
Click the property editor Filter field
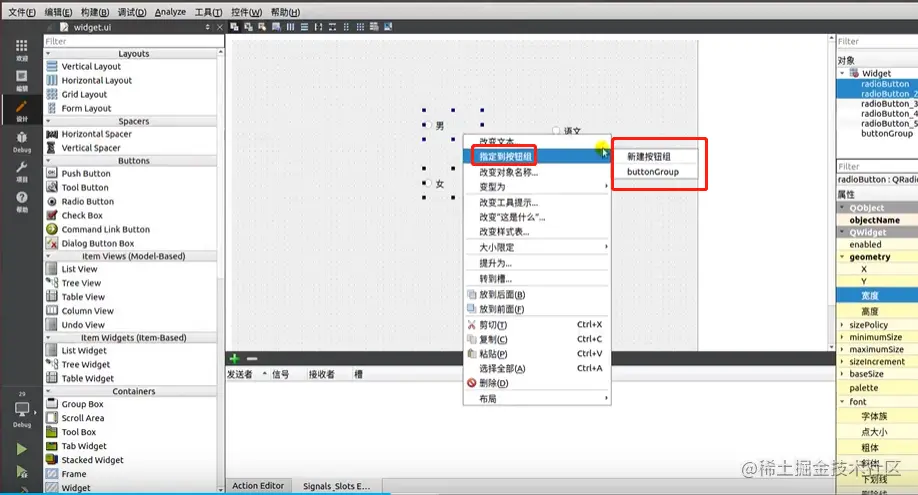point(877,166)
